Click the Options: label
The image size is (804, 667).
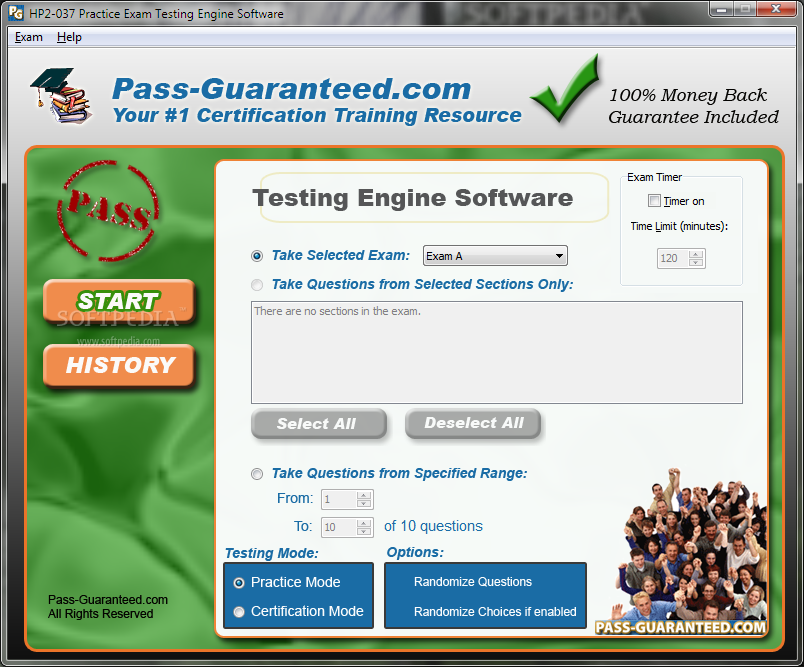click(415, 552)
